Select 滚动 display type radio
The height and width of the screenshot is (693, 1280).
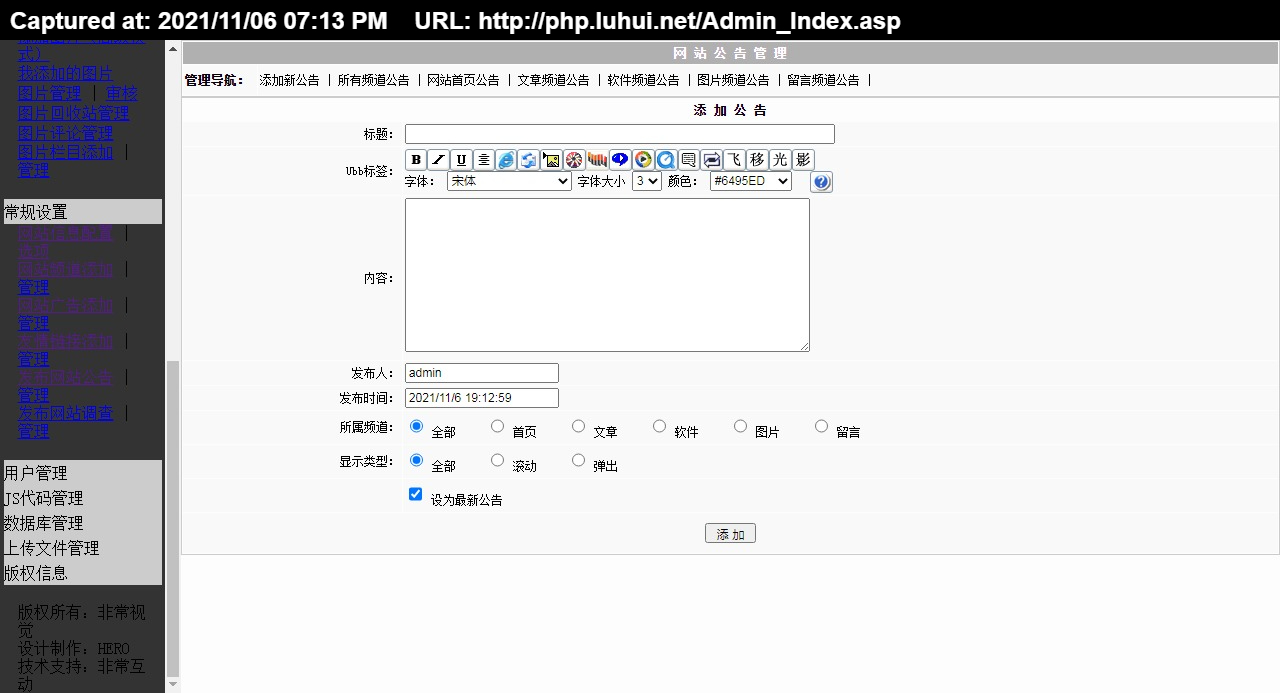click(497, 460)
